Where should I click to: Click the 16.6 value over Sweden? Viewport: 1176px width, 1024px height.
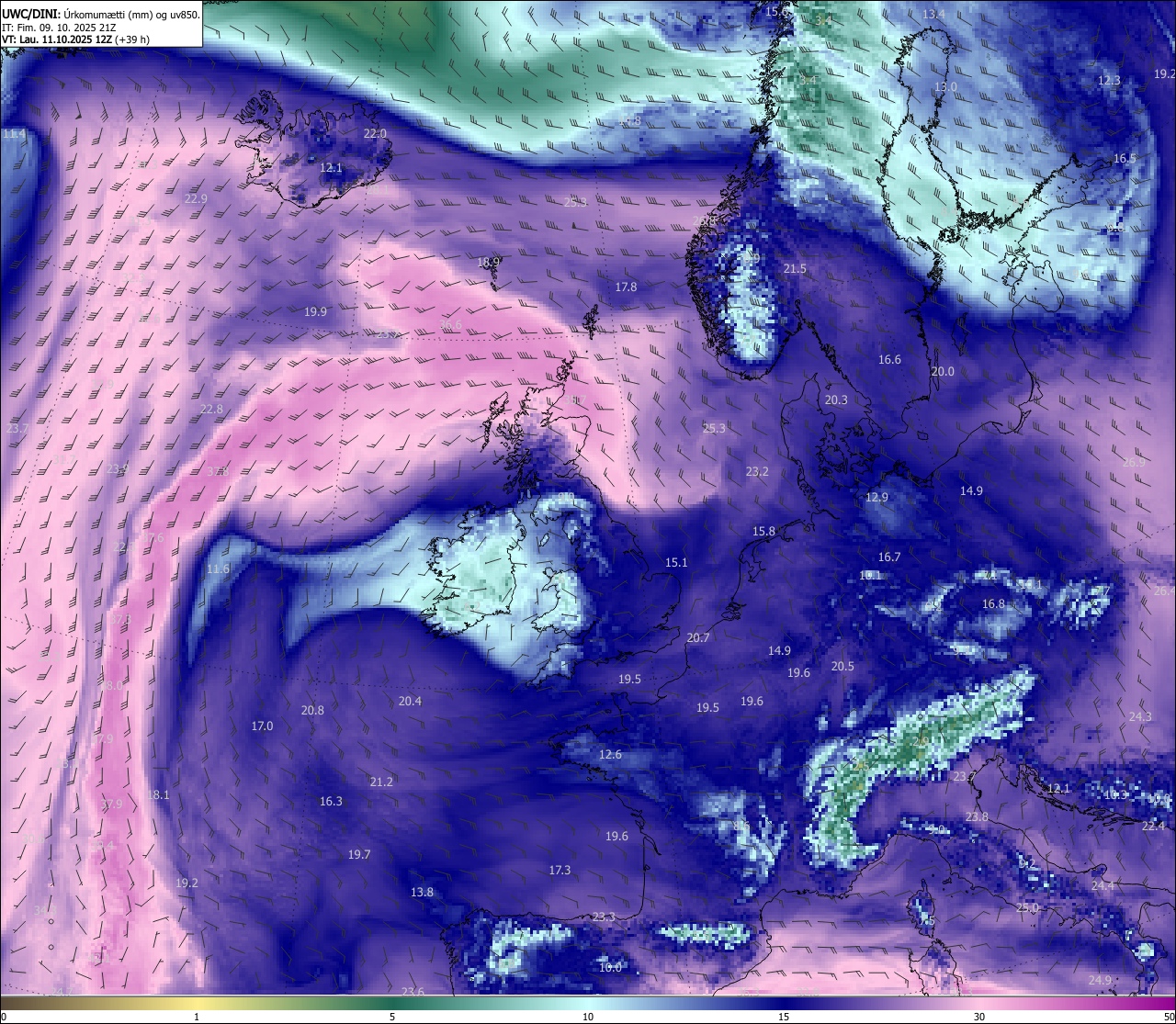889,359
